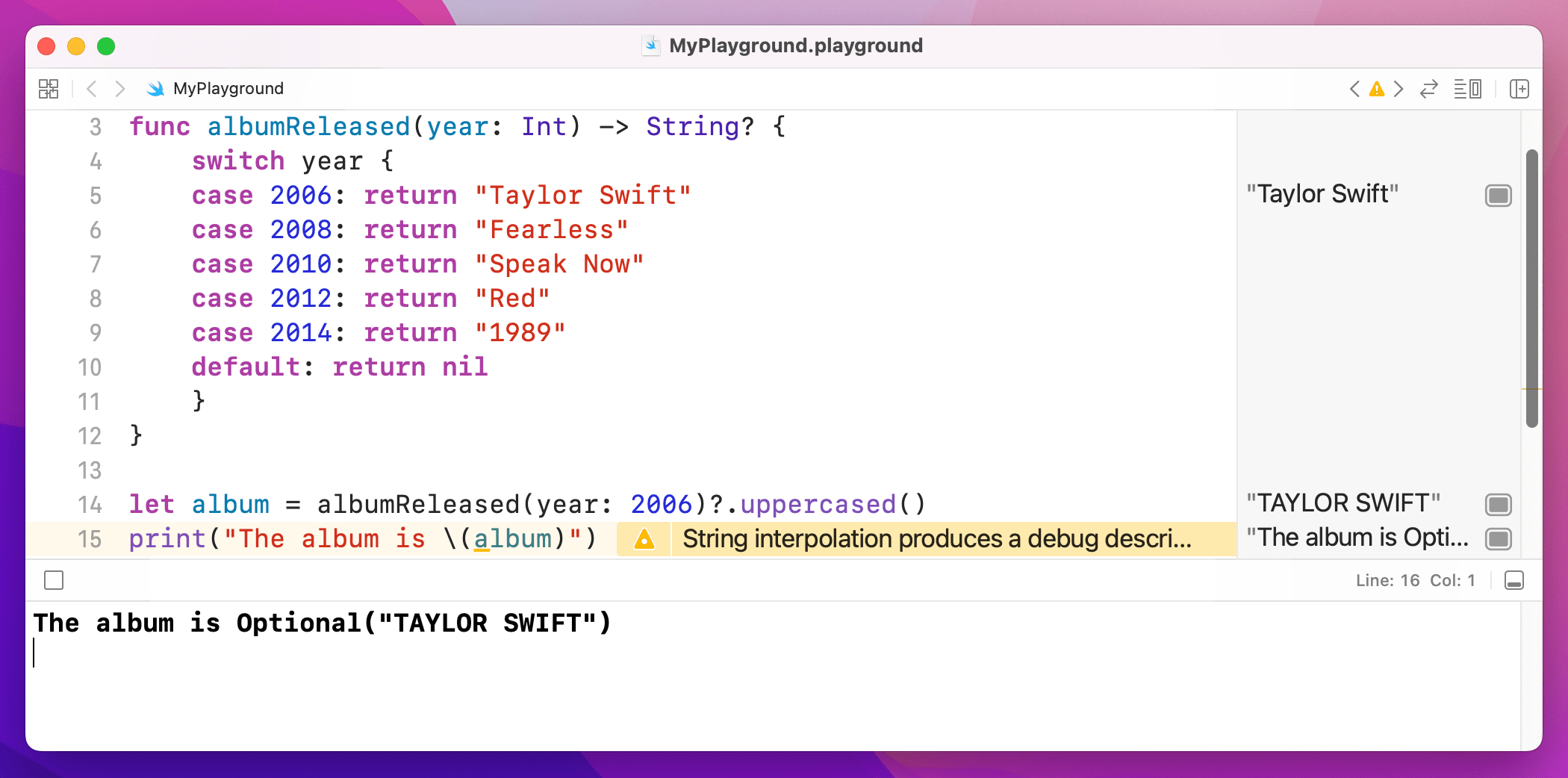The height and width of the screenshot is (778, 1568).
Task: Click the Line 16 Col 1 indicator
Action: (x=1413, y=580)
